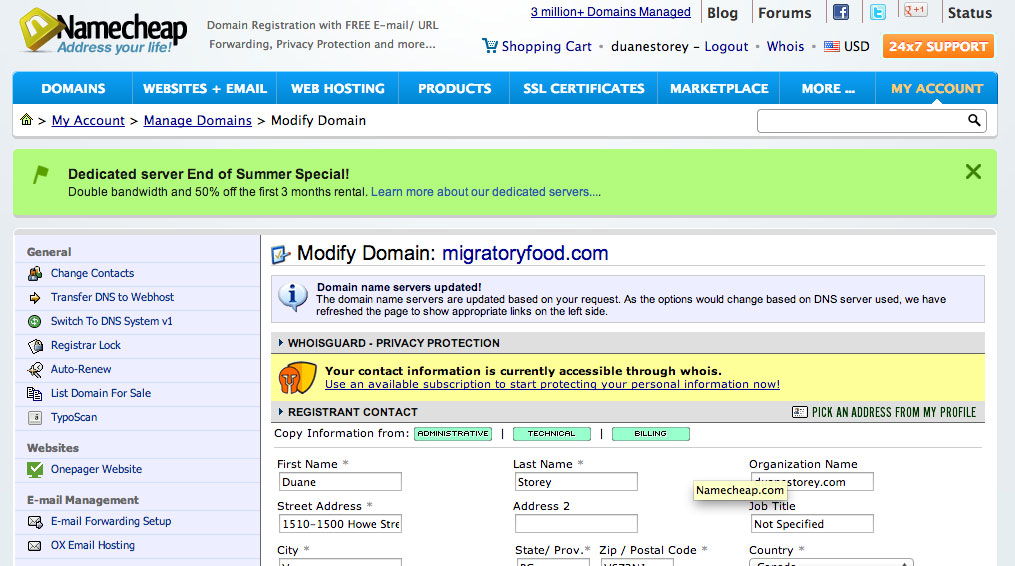Image resolution: width=1015 pixels, height=566 pixels.
Task: Open the 3 million+ Domains Managed link
Action: click(x=610, y=12)
